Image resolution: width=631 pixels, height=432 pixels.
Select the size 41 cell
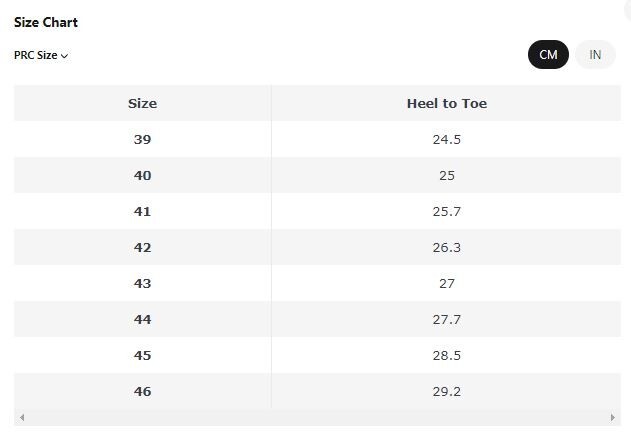pos(142,211)
